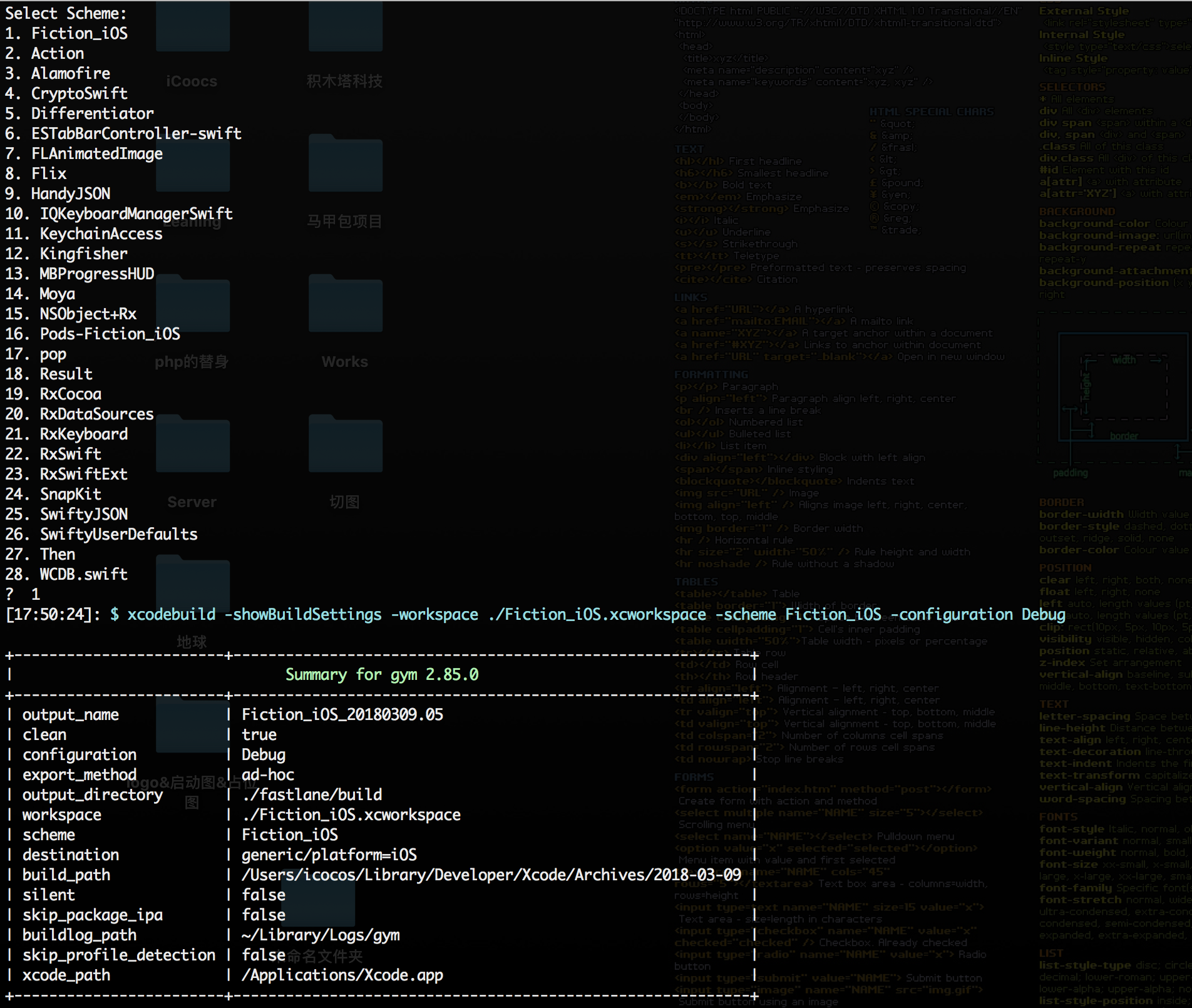The width and height of the screenshot is (1192, 1008).
Task: Click scheme entry '21. RxKeyboard'
Action: [66, 434]
